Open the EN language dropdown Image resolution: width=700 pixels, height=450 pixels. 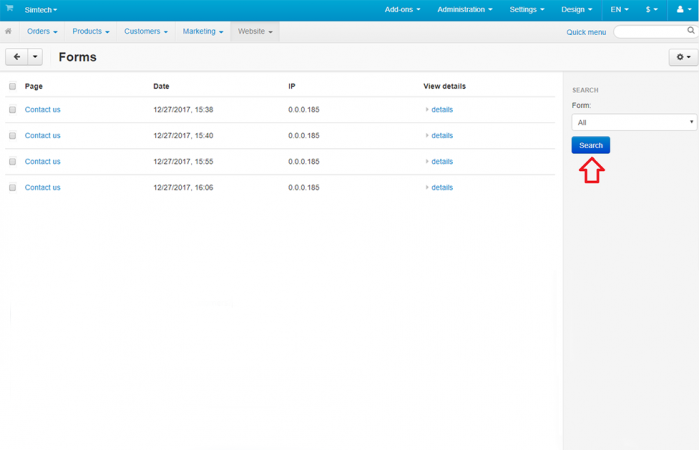click(619, 9)
